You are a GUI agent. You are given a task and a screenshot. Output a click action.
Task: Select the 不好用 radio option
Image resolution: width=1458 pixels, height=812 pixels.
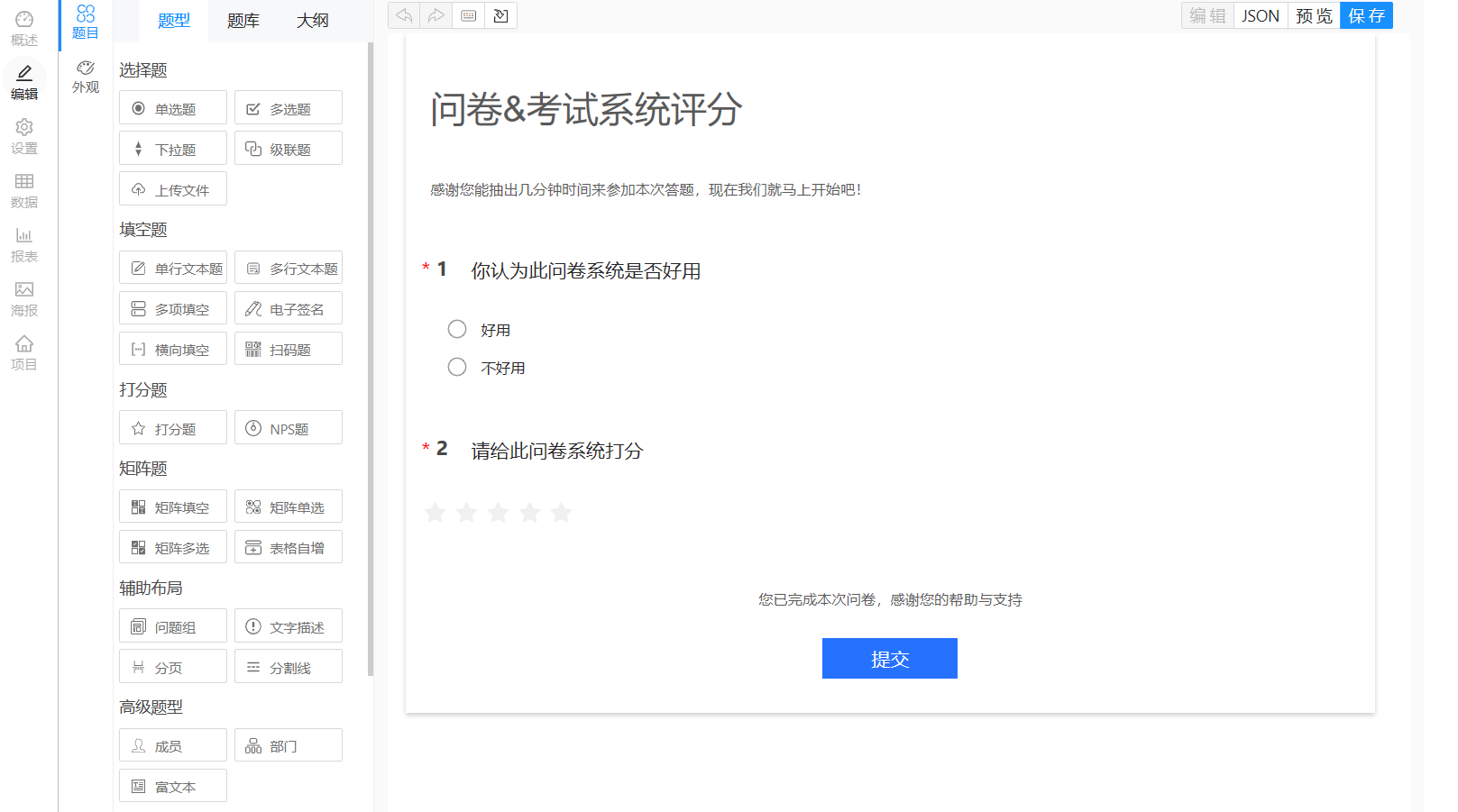457,368
